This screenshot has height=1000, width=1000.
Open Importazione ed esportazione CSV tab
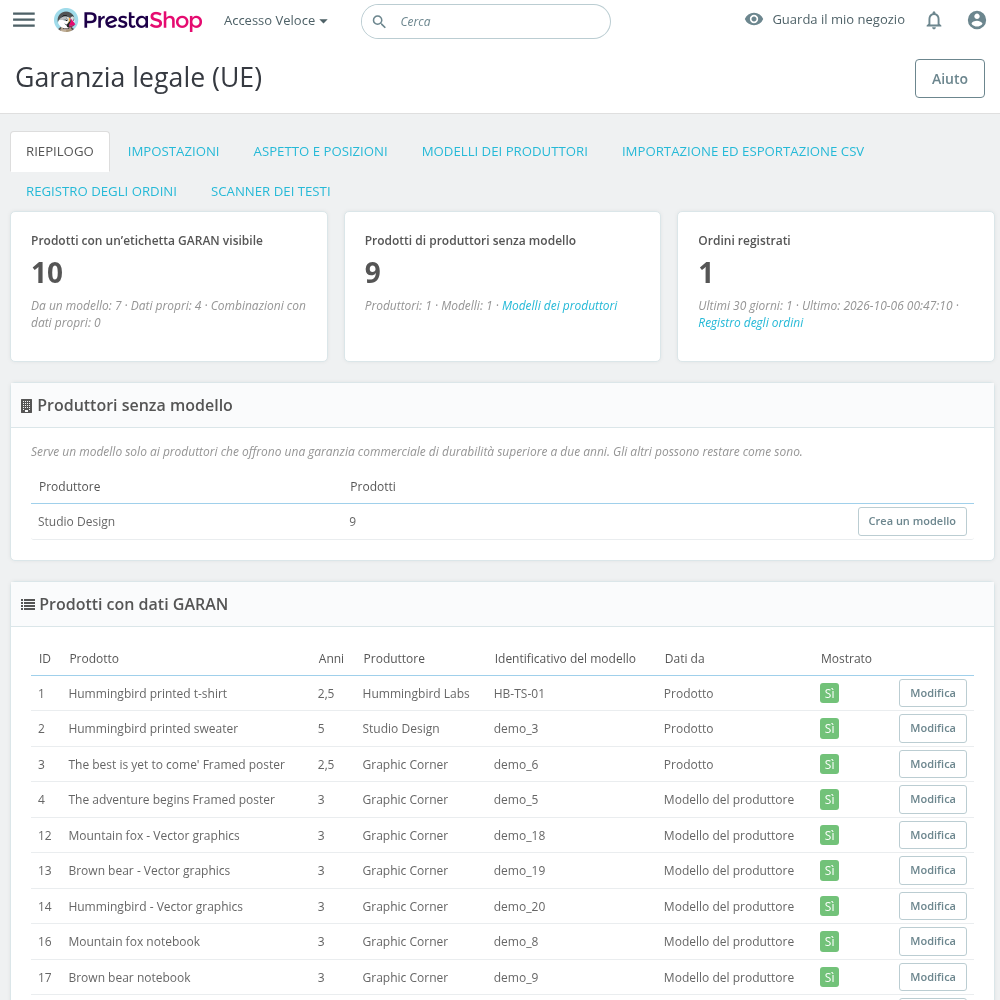(742, 152)
